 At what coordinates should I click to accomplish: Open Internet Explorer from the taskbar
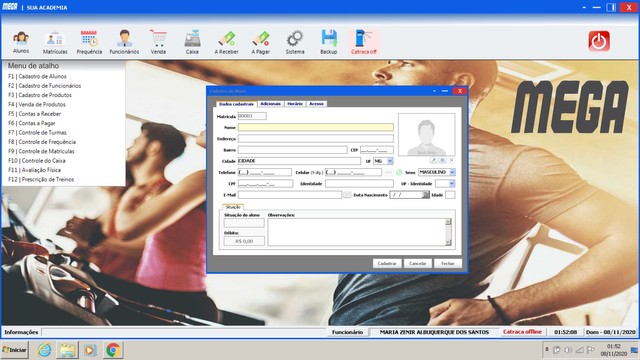[44, 350]
